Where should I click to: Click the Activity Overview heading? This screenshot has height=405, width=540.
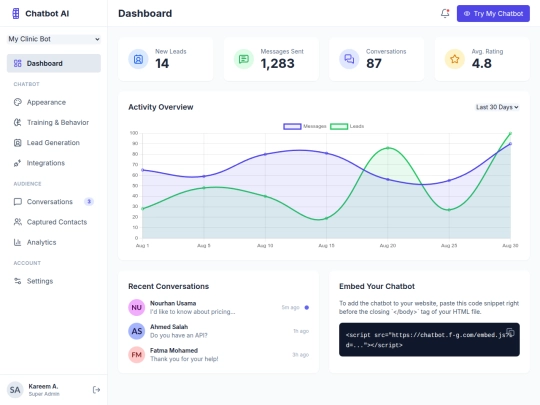pos(161,107)
